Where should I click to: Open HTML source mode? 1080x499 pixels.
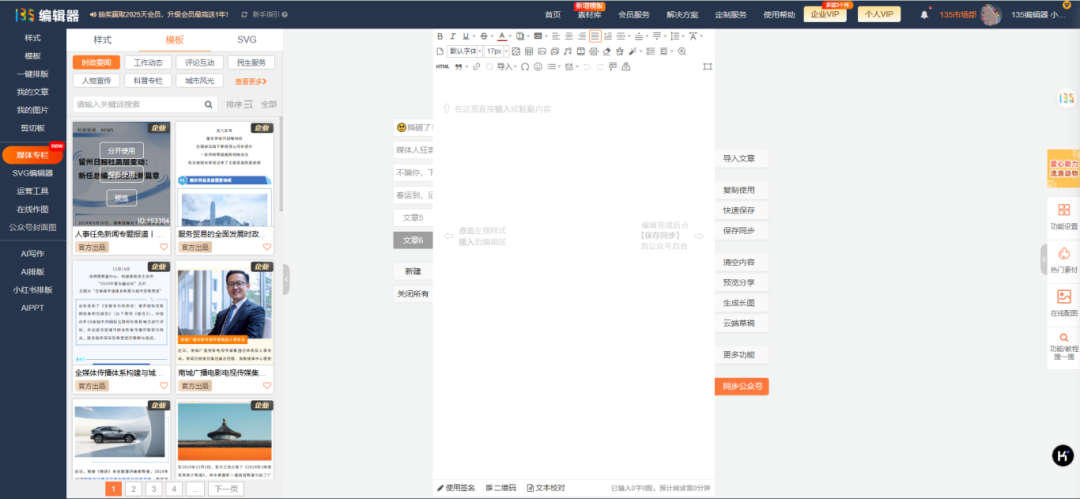[443, 66]
